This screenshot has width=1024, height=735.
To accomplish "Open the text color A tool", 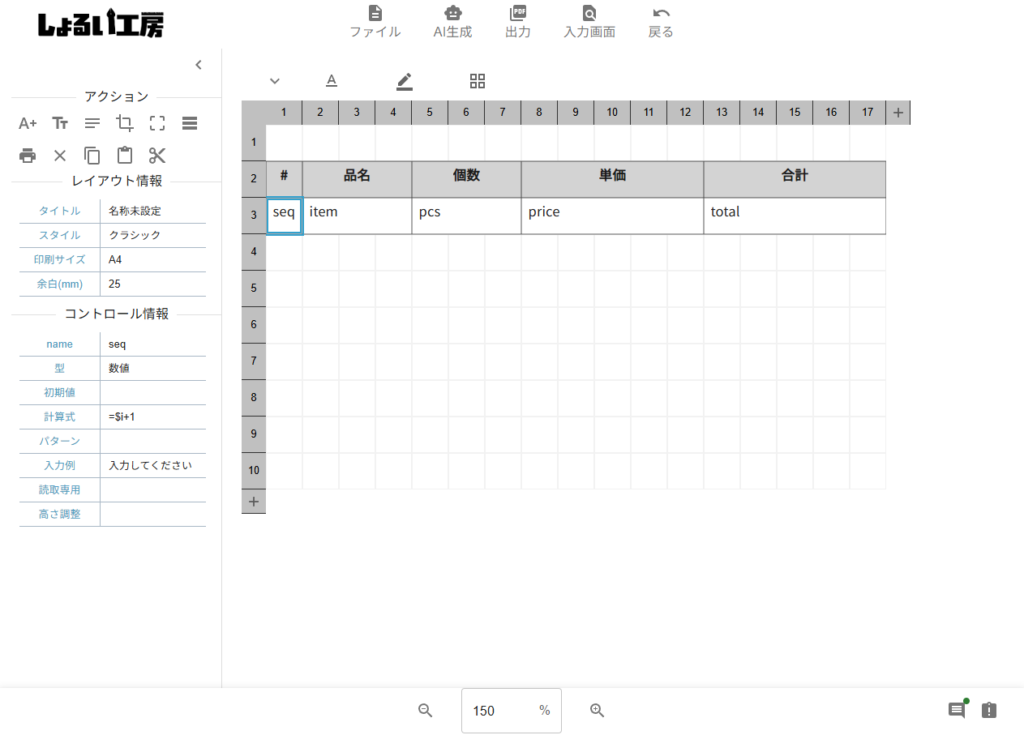I will coord(331,81).
